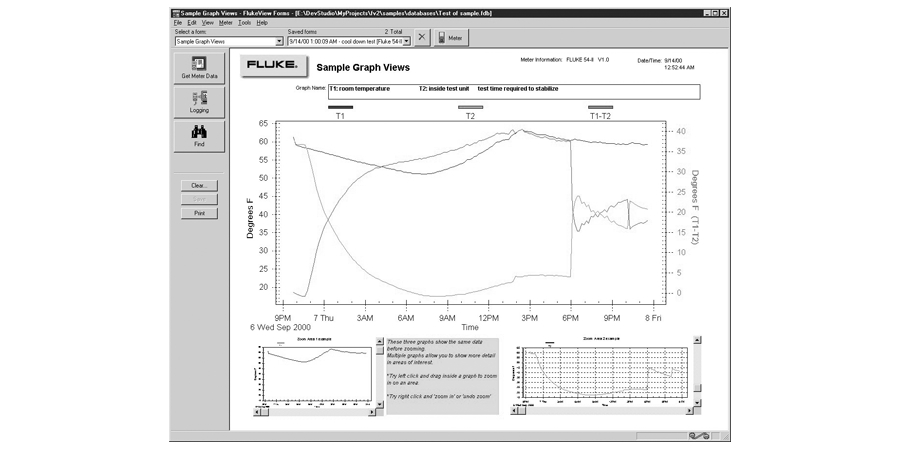Minimize the FlukeView Forms window
Image resolution: width=900 pixels, height=450 pixels.
708,13
